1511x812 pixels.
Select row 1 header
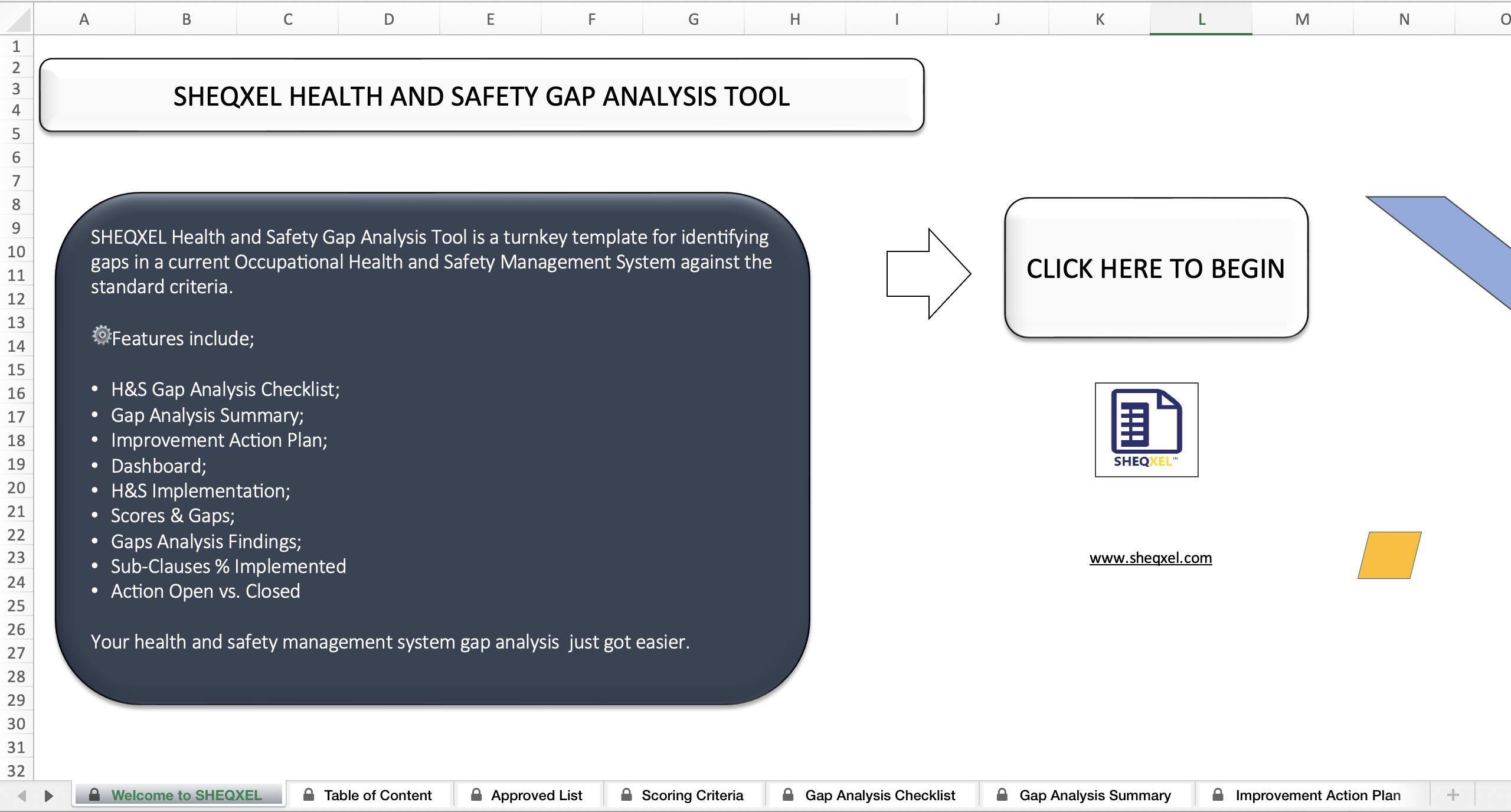(17, 46)
